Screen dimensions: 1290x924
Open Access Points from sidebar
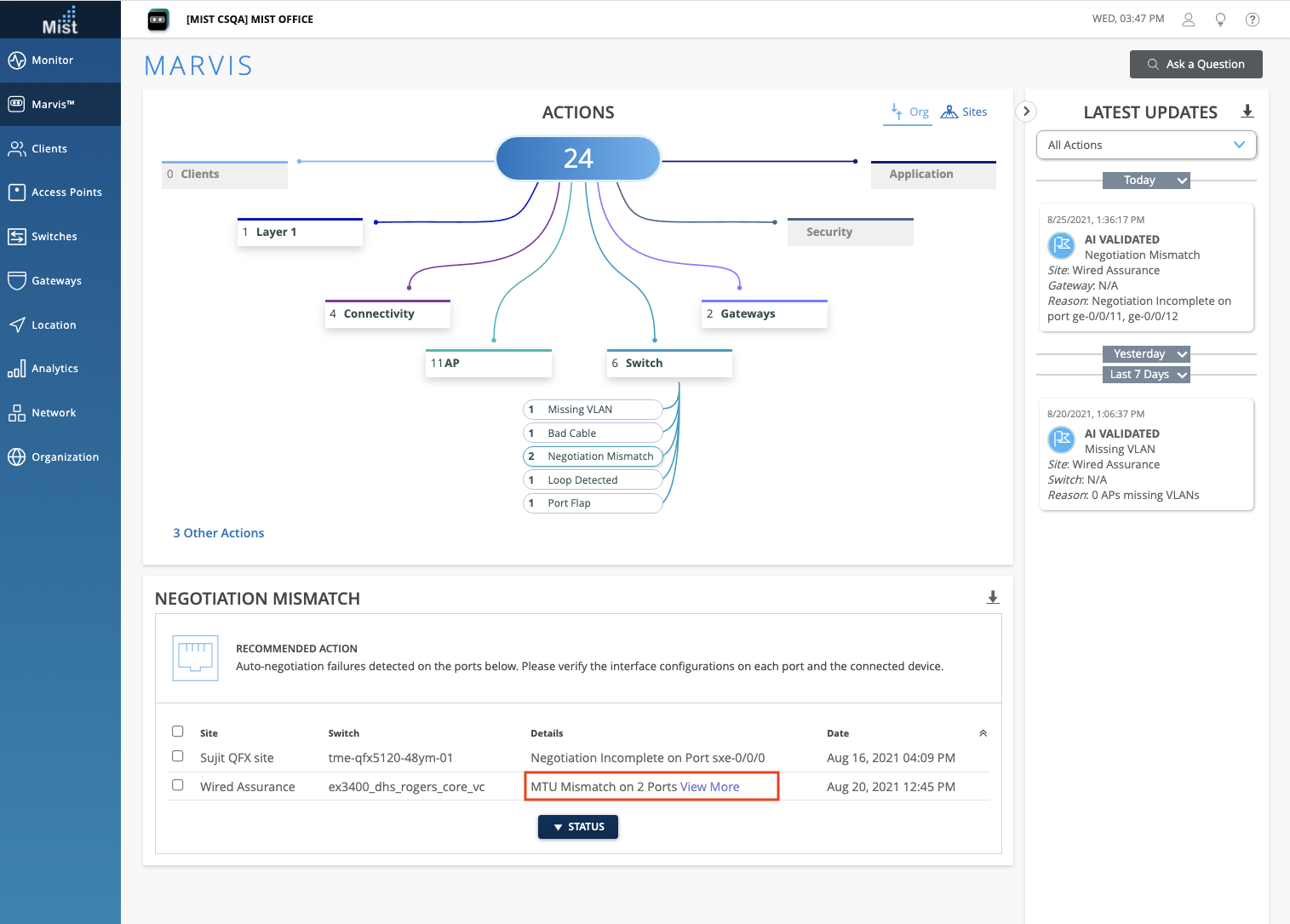(60, 192)
